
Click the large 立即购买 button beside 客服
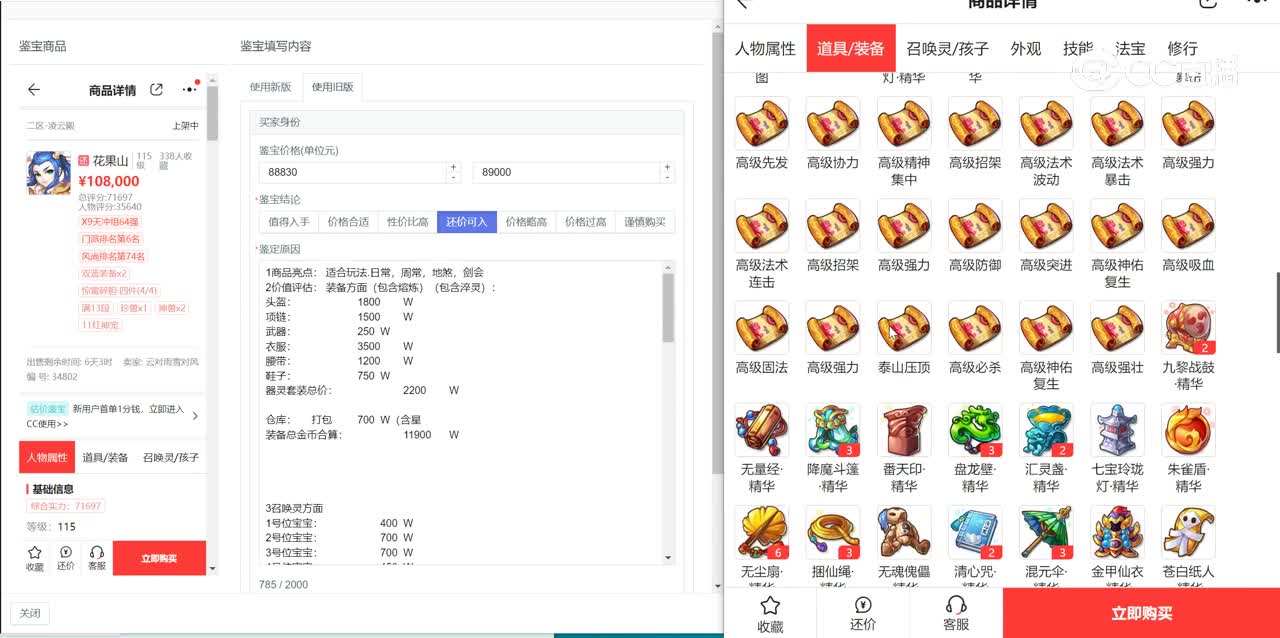(x=1141, y=613)
